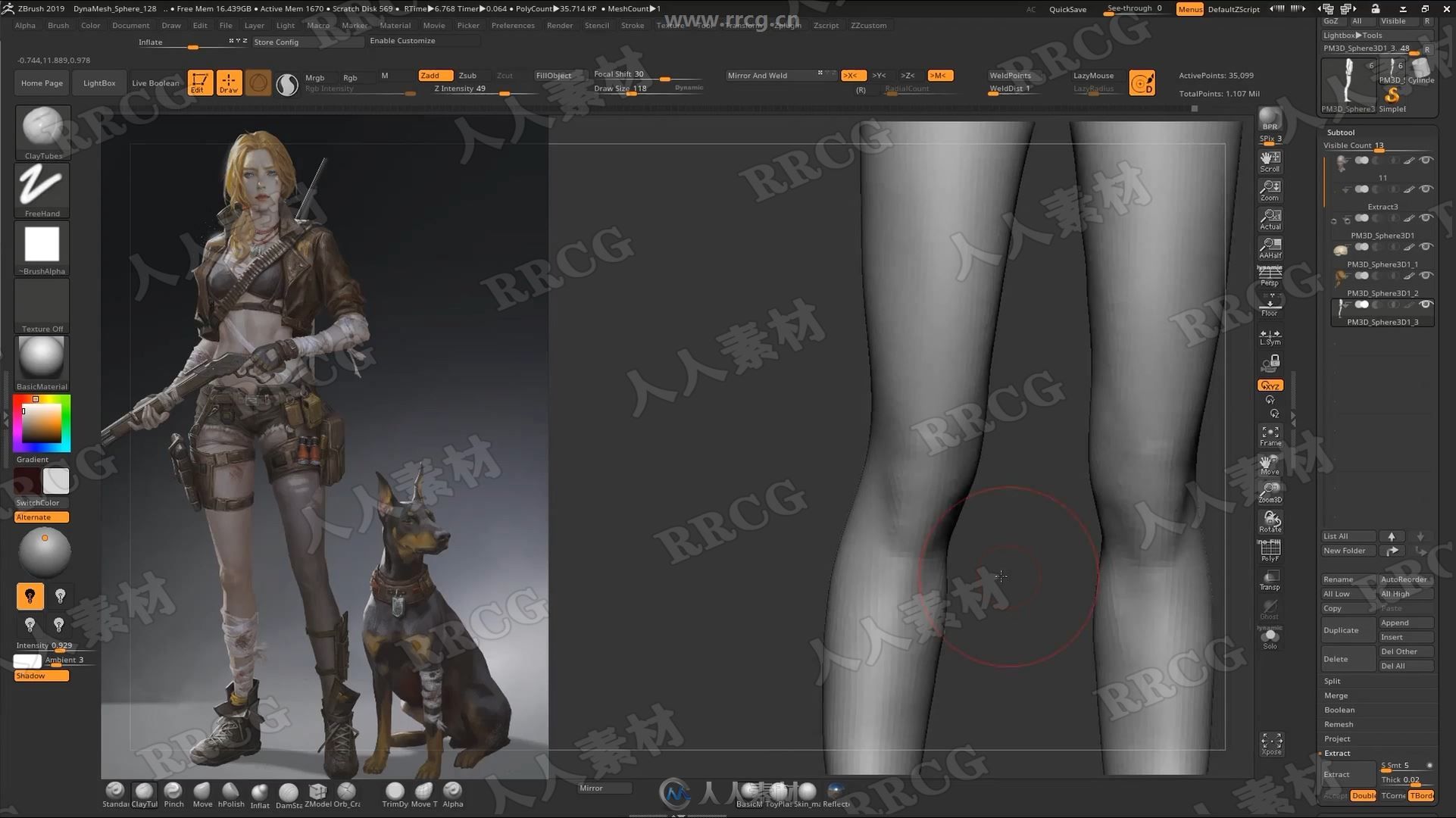Click the LazyMouse orange target icon
This screenshot has height=818, width=1456.
tap(1142, 83)
